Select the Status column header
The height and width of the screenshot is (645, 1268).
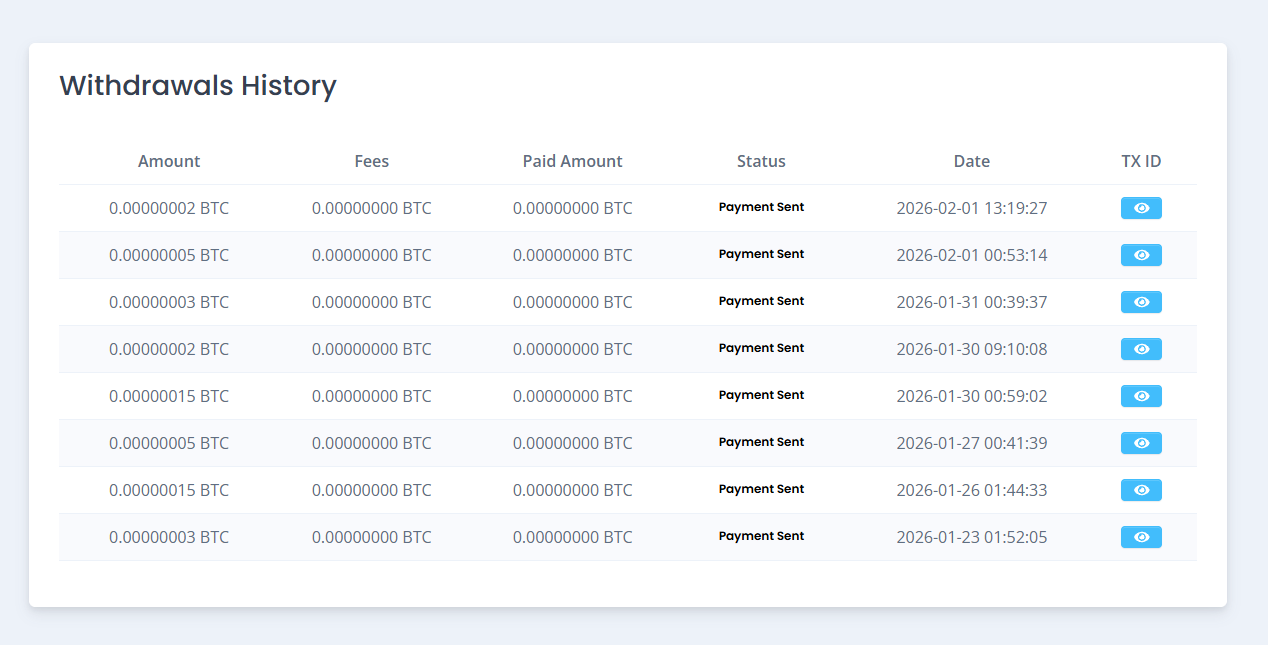pyautogui.click(x=761, y=161)
